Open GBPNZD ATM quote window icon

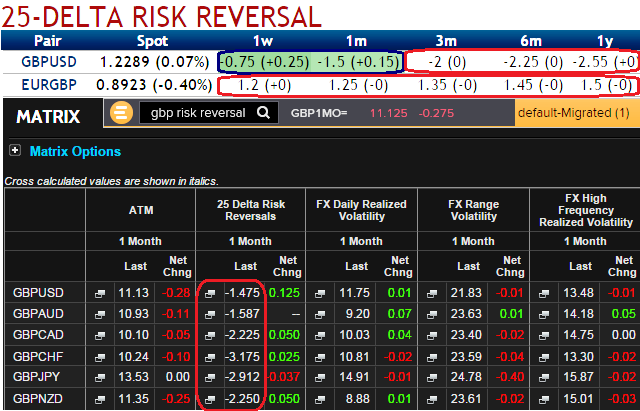pyautogui.click(x=100, y=399)
